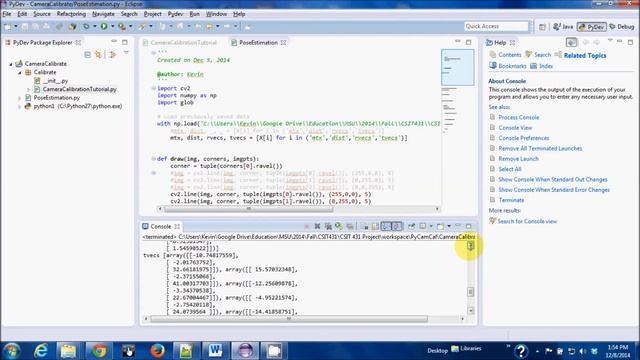The image size is (640, 360).
Task: Click Focus on Active Task icon in explorer
Action: click(113, 55)
